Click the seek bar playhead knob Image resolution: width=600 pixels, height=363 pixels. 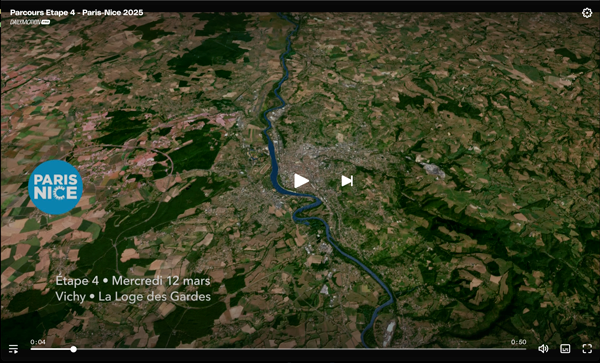[73, 349]
